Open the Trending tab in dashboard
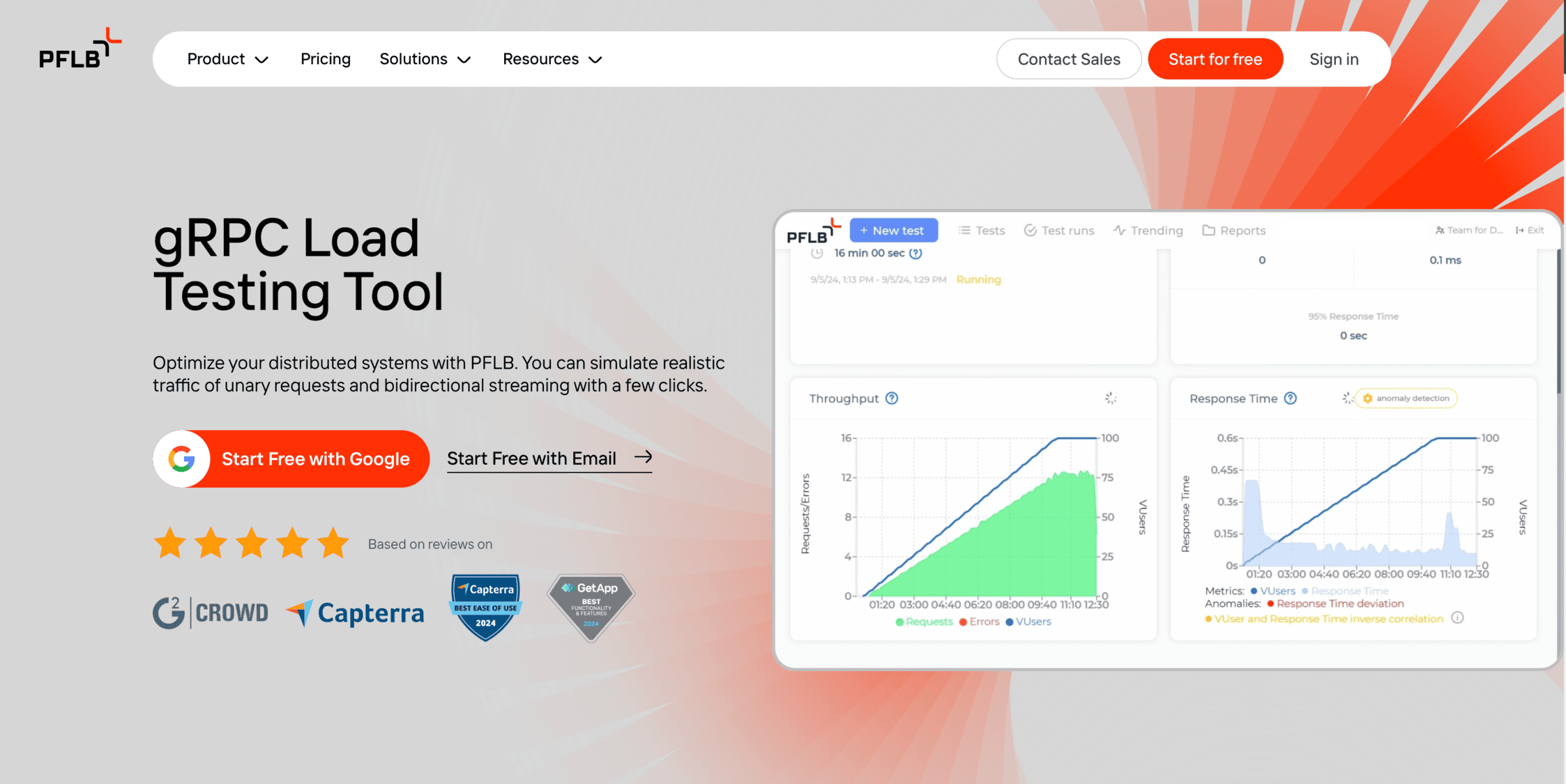The image size is (1566, 784). (x=1148, y=230)
